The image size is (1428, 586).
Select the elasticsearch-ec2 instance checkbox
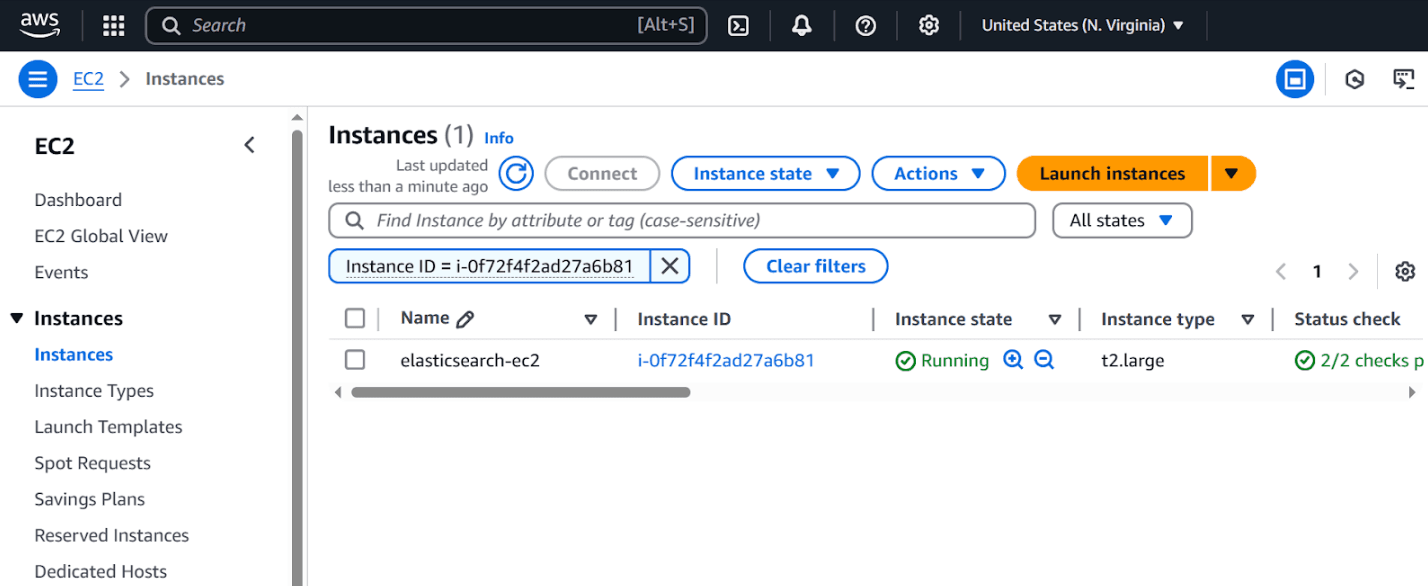pos(355,360)
